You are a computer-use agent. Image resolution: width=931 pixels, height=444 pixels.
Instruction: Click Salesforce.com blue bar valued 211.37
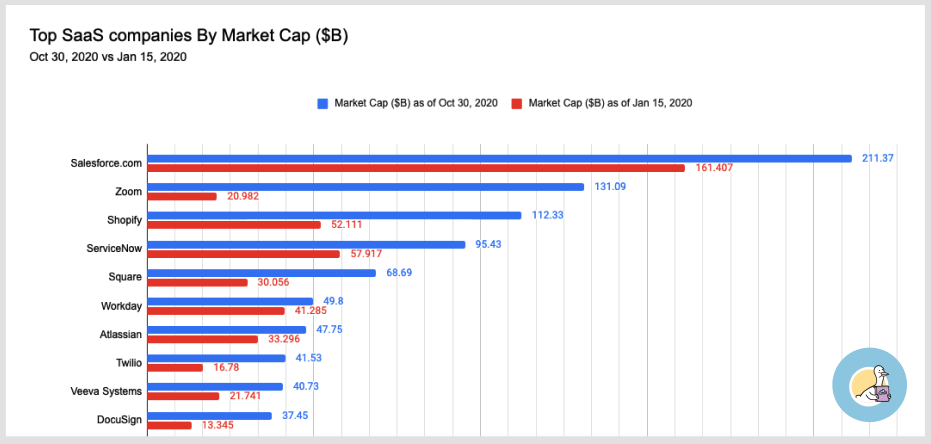coord(499,158)
